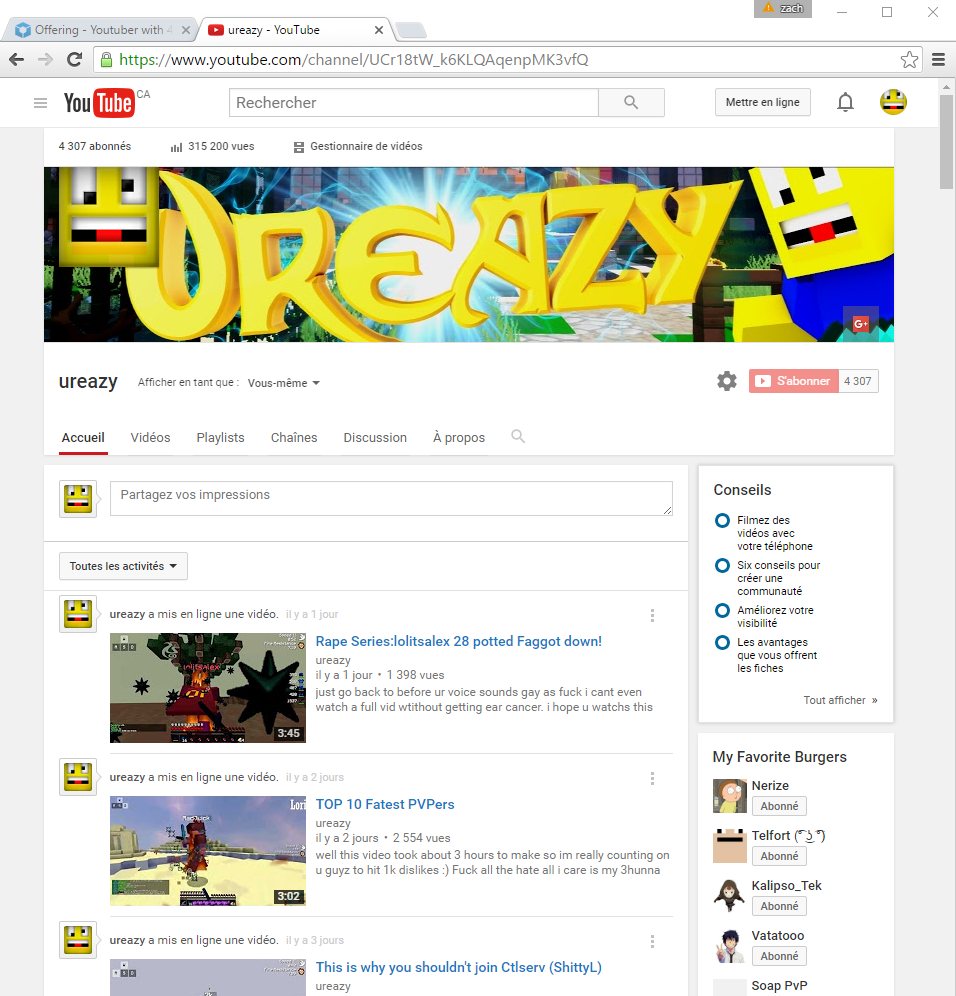Click the browser back arrow
Viewport: 956px width, 996px height.
click(17, 60)
